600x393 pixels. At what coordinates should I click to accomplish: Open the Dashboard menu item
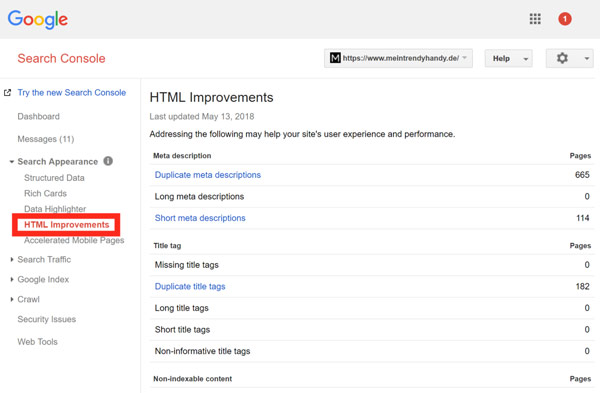pos(39,116)
